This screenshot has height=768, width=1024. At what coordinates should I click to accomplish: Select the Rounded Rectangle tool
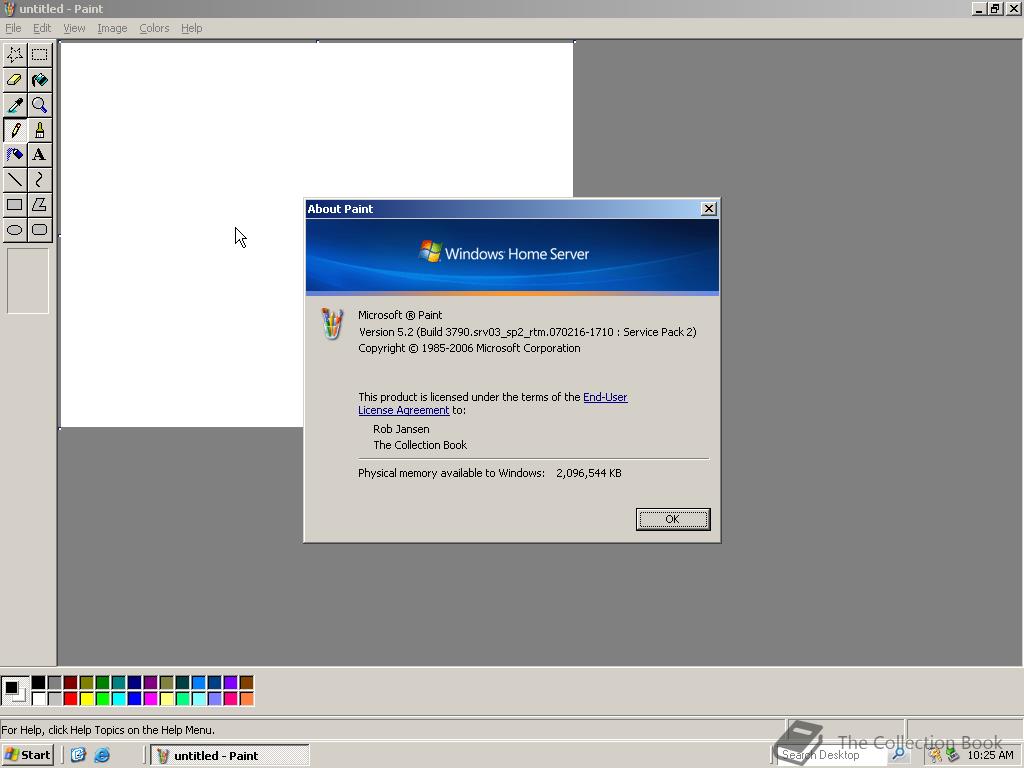pyautogui.click(x=40, y=230)
